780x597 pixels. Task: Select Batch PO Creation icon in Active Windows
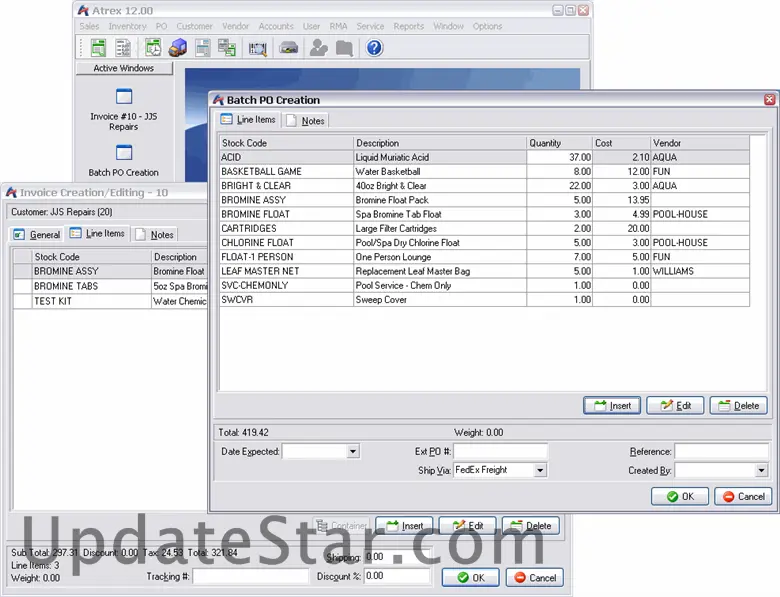pos(123,152)
